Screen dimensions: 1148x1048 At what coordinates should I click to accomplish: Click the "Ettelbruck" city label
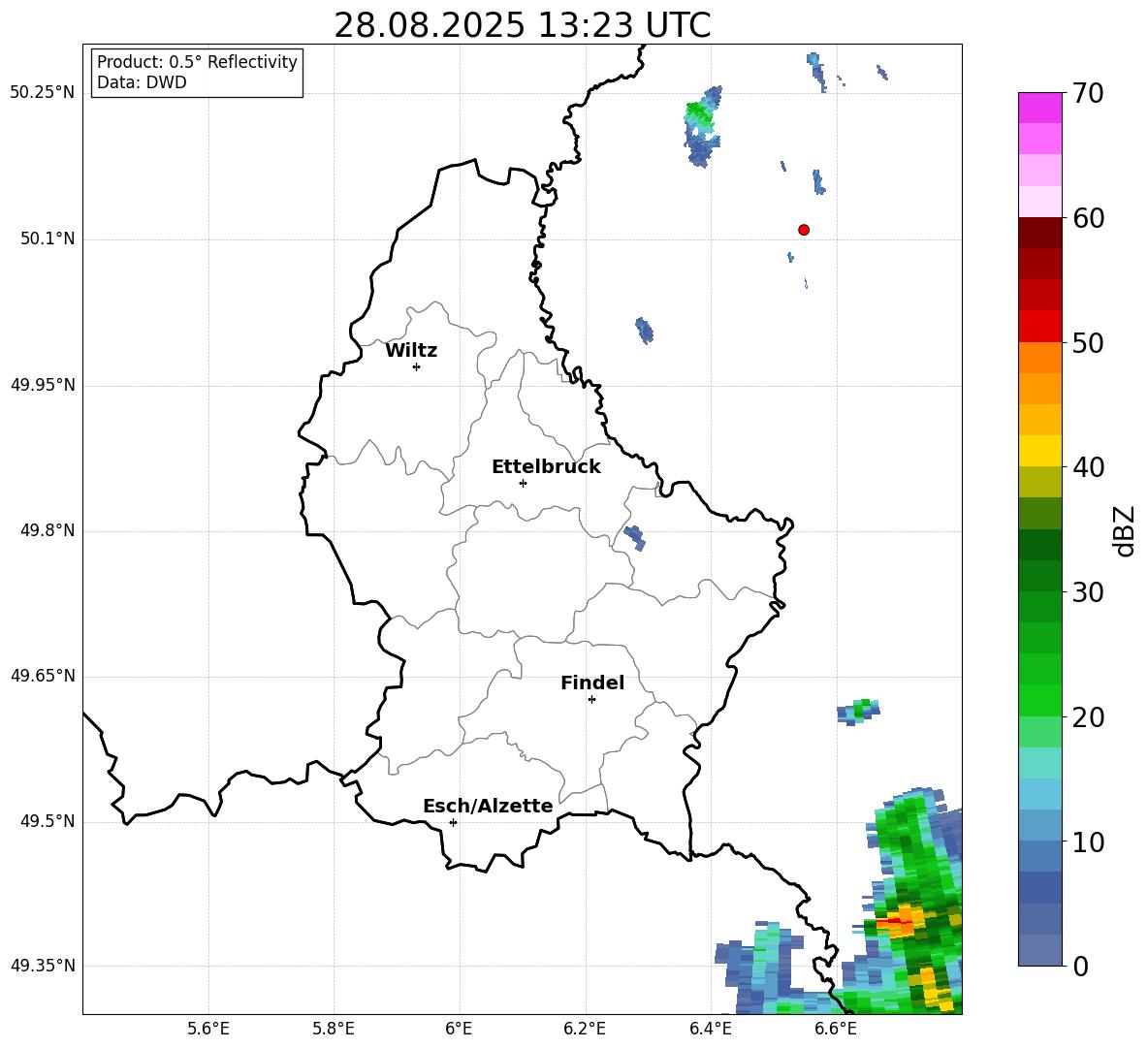coord(546,467)
